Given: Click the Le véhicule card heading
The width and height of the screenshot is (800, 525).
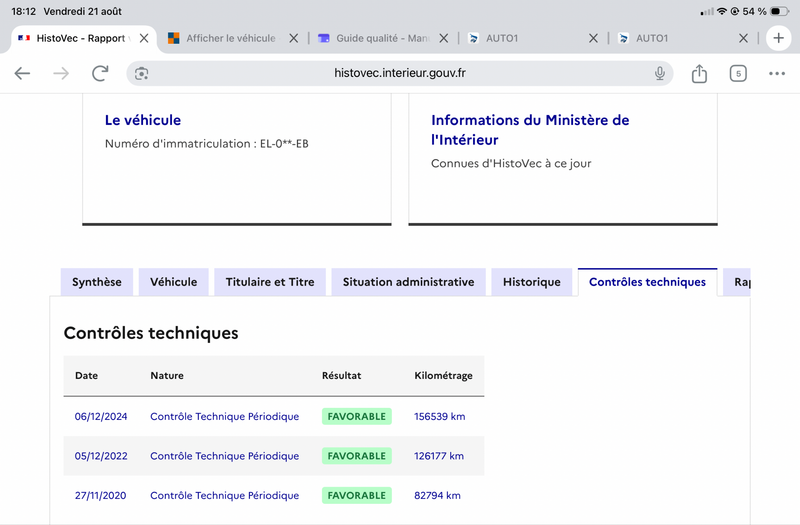Looking at the screenshot, I should [x=143, y=120].
